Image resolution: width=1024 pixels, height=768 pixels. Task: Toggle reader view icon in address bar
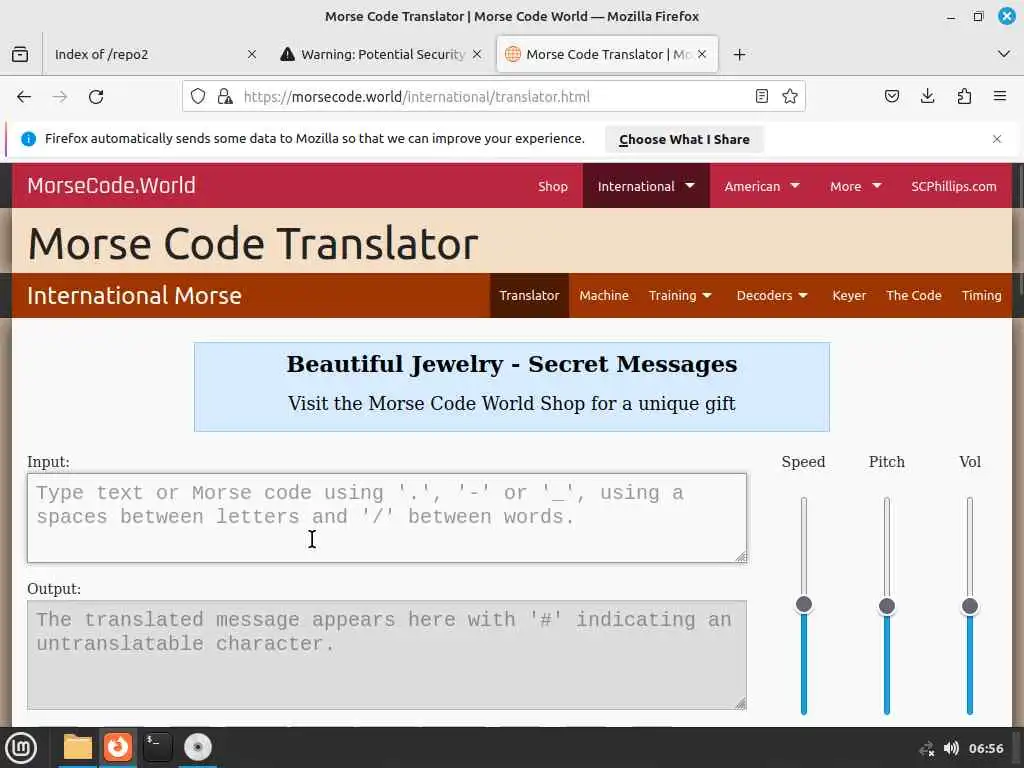761,97
